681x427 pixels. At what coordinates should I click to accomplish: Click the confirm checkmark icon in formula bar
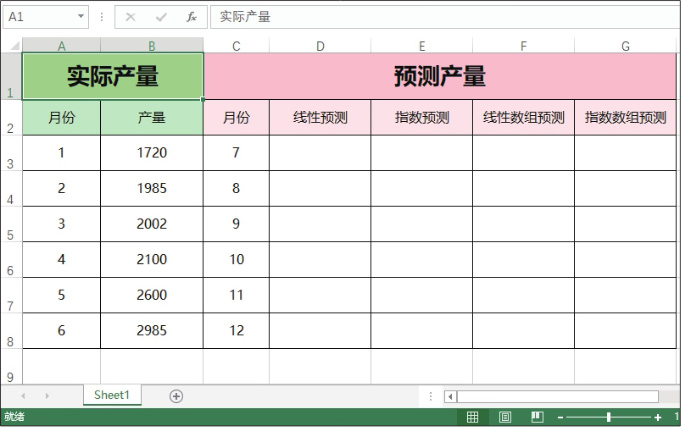pyautogui.click(x=161, y=17)
